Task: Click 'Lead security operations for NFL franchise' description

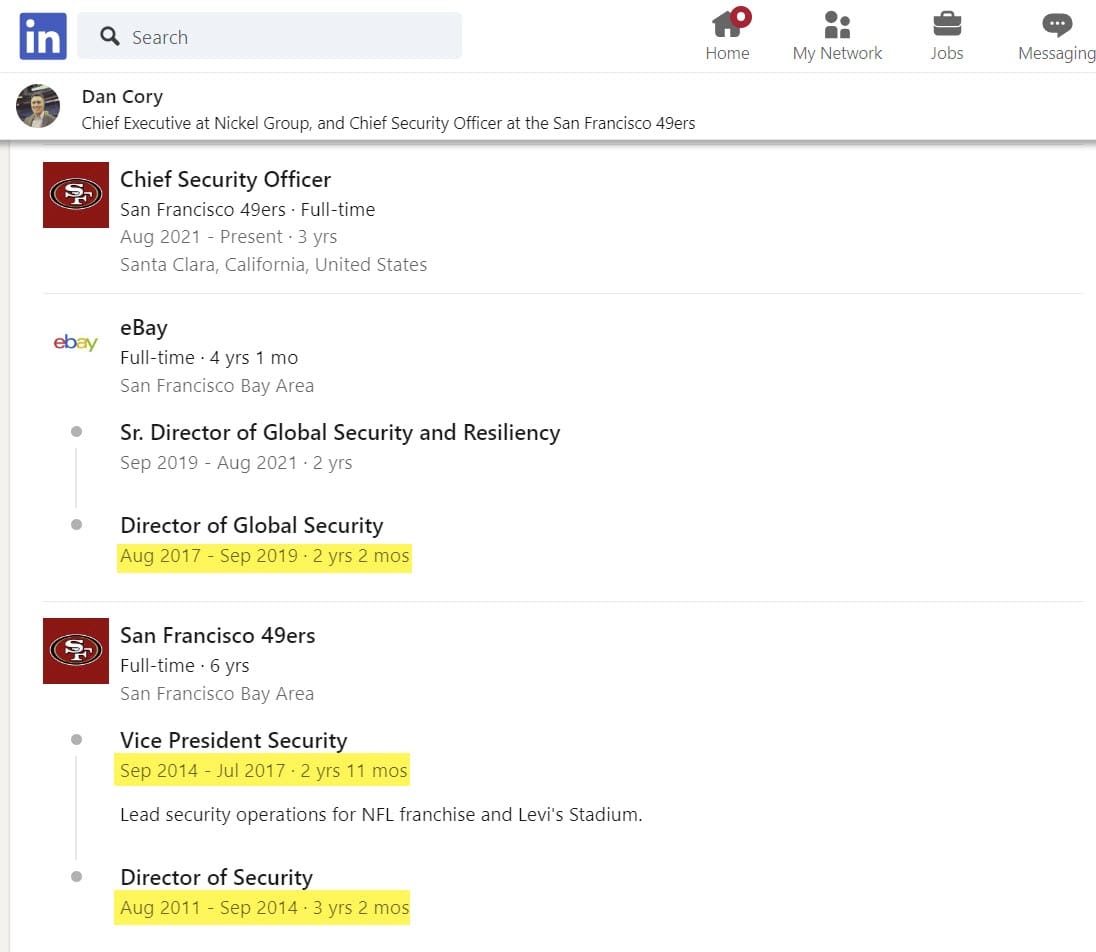Action: [381, 815]
